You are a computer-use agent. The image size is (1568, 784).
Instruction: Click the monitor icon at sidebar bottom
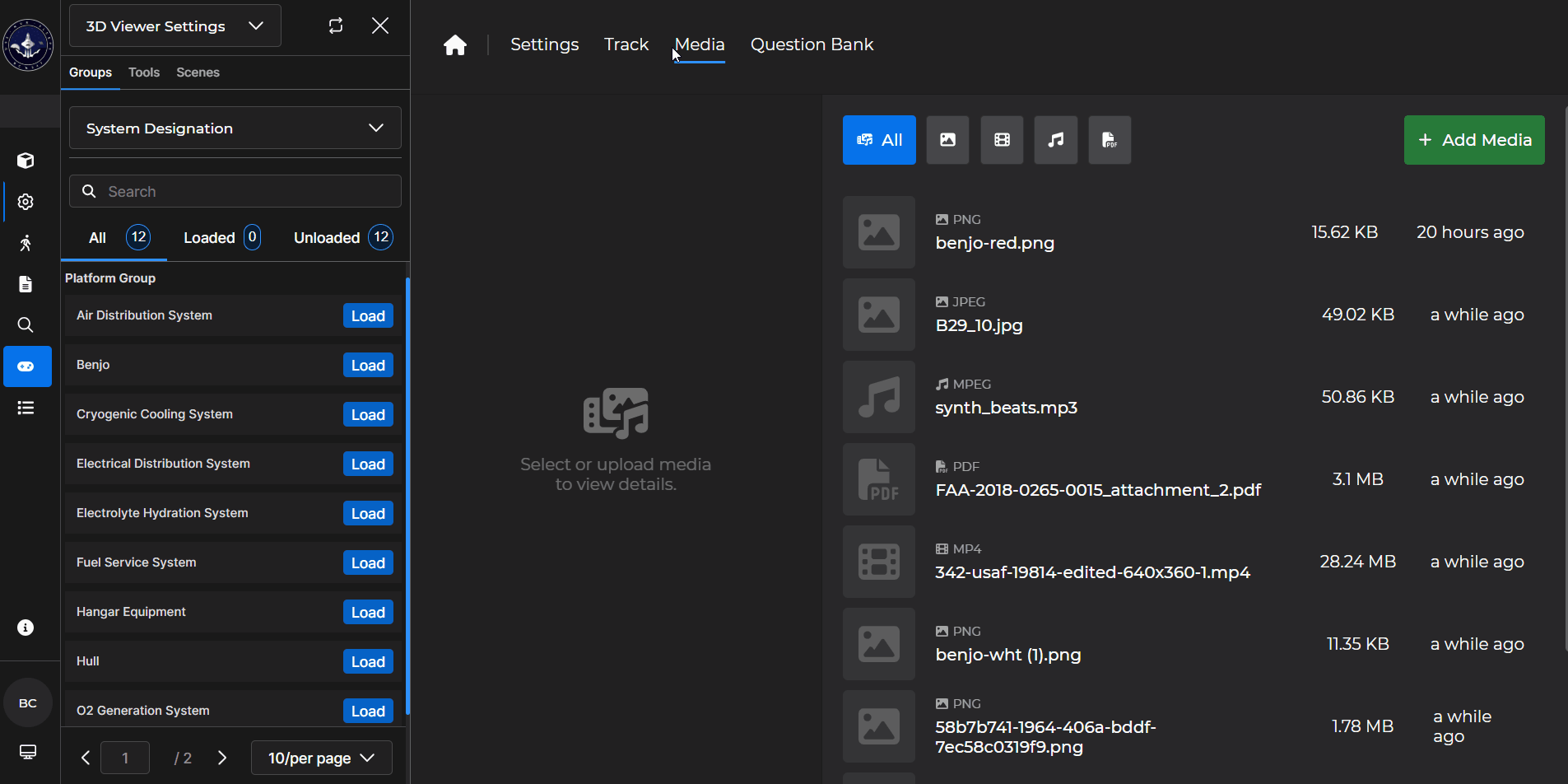click(27, 752)
